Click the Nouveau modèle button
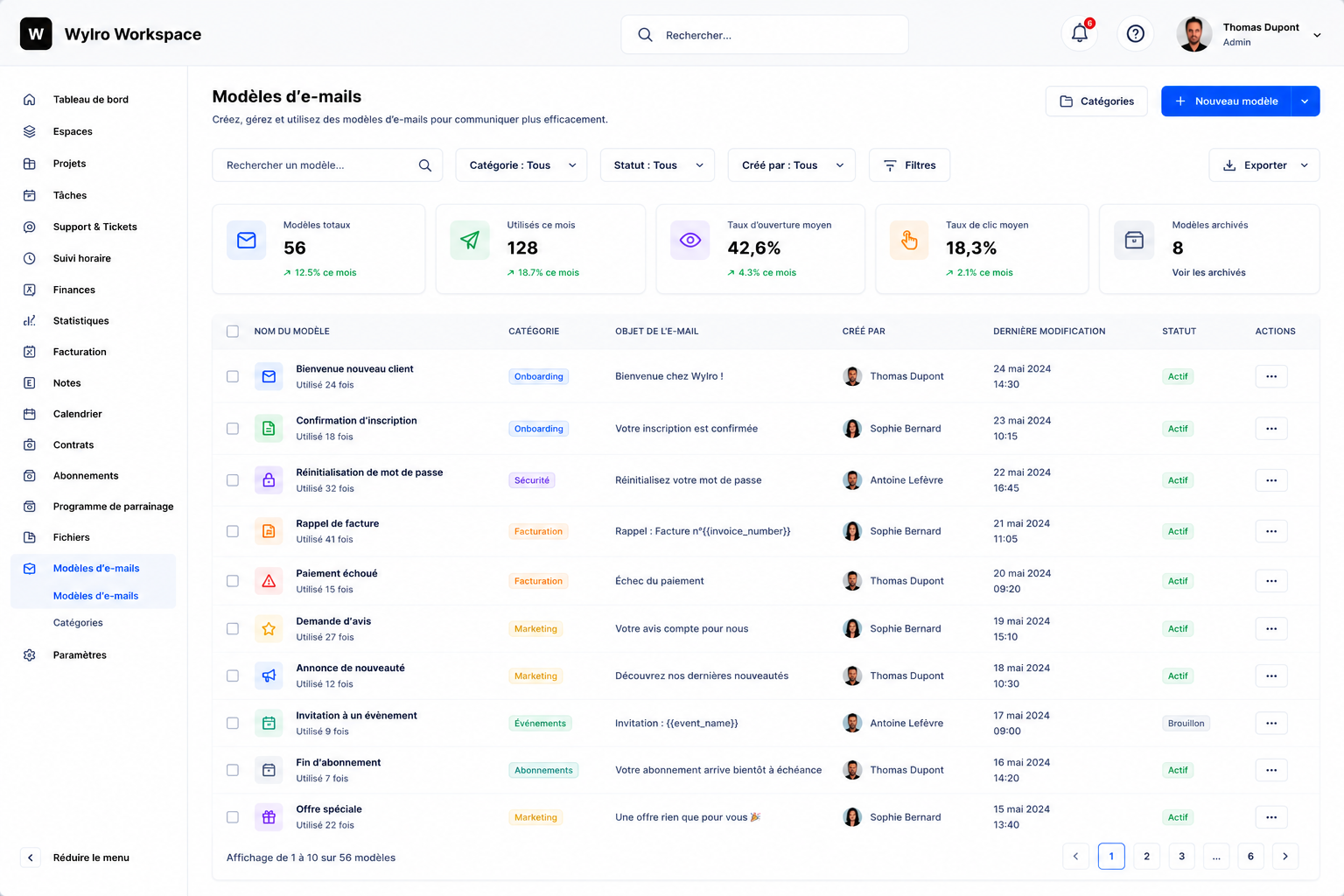1344x896 pixels. tap(1226, 101)
